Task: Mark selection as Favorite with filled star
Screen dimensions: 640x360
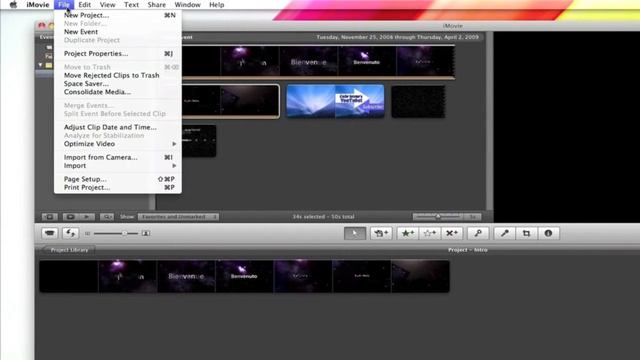Action: 407,233
